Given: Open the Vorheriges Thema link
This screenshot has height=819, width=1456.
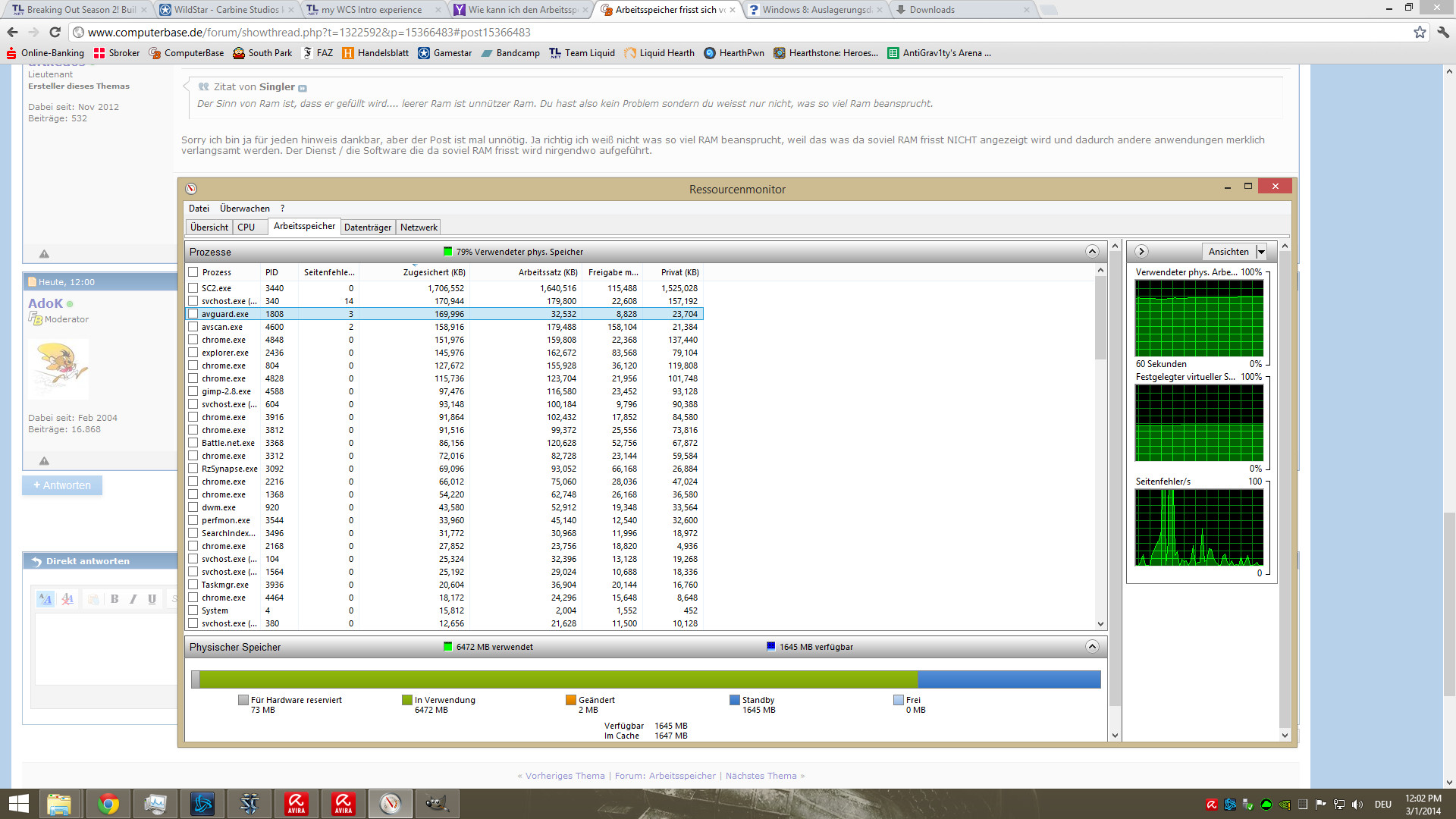Looking at the screenshot, I should click(x=564, y=776).
